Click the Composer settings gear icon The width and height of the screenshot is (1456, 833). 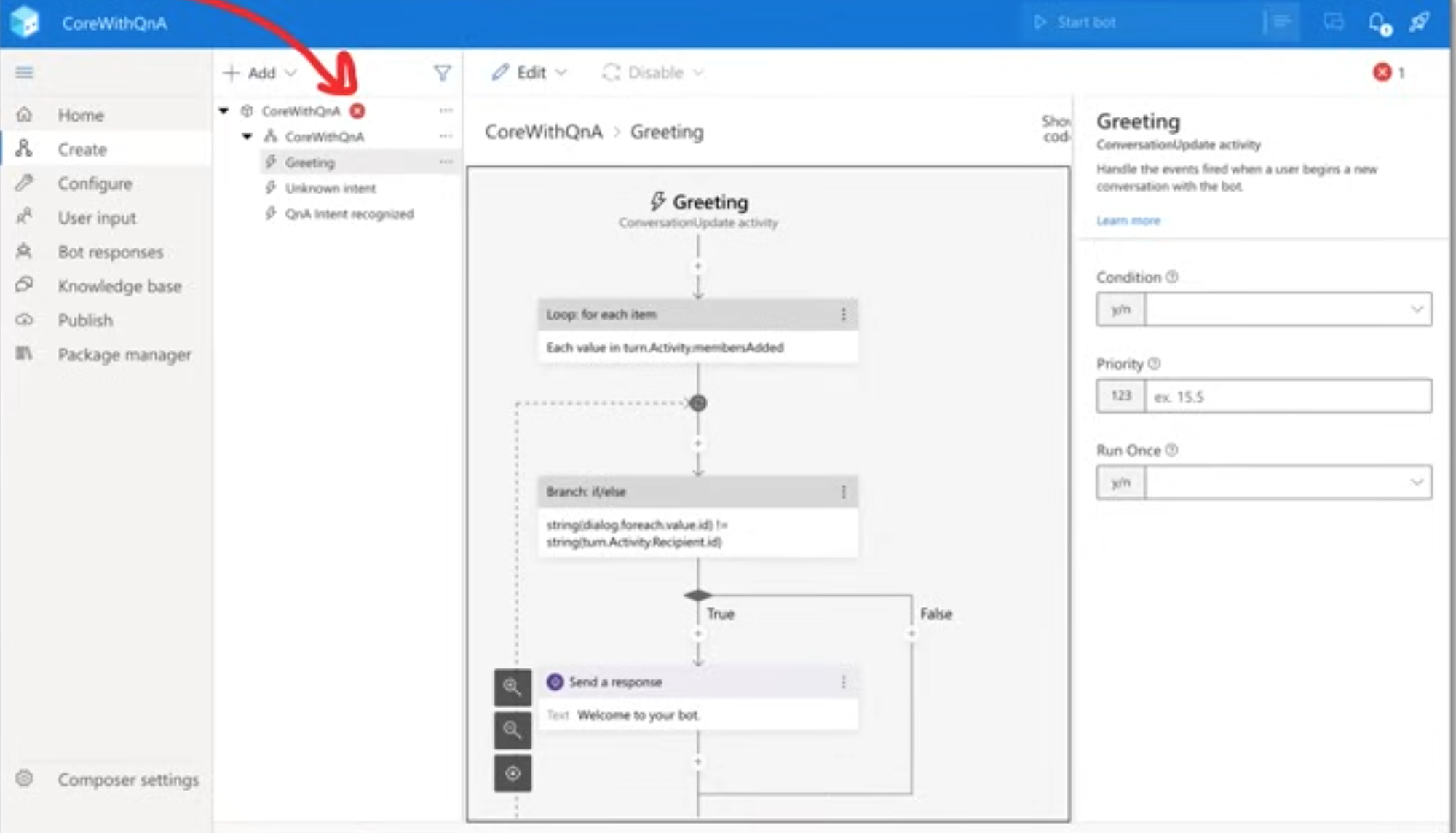pyautogui.click(x=24, y=778)
